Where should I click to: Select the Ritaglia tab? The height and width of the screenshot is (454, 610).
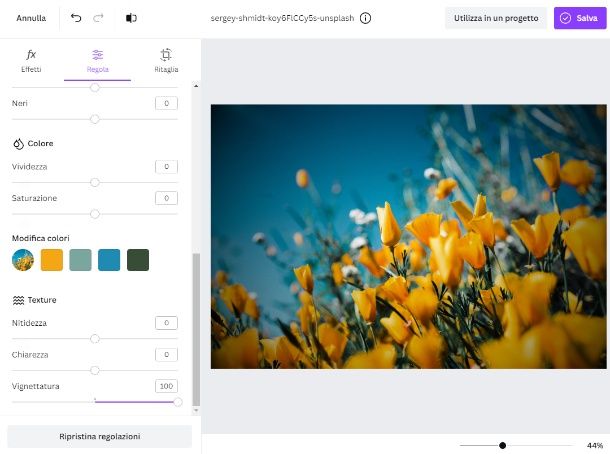coord(166,61)
